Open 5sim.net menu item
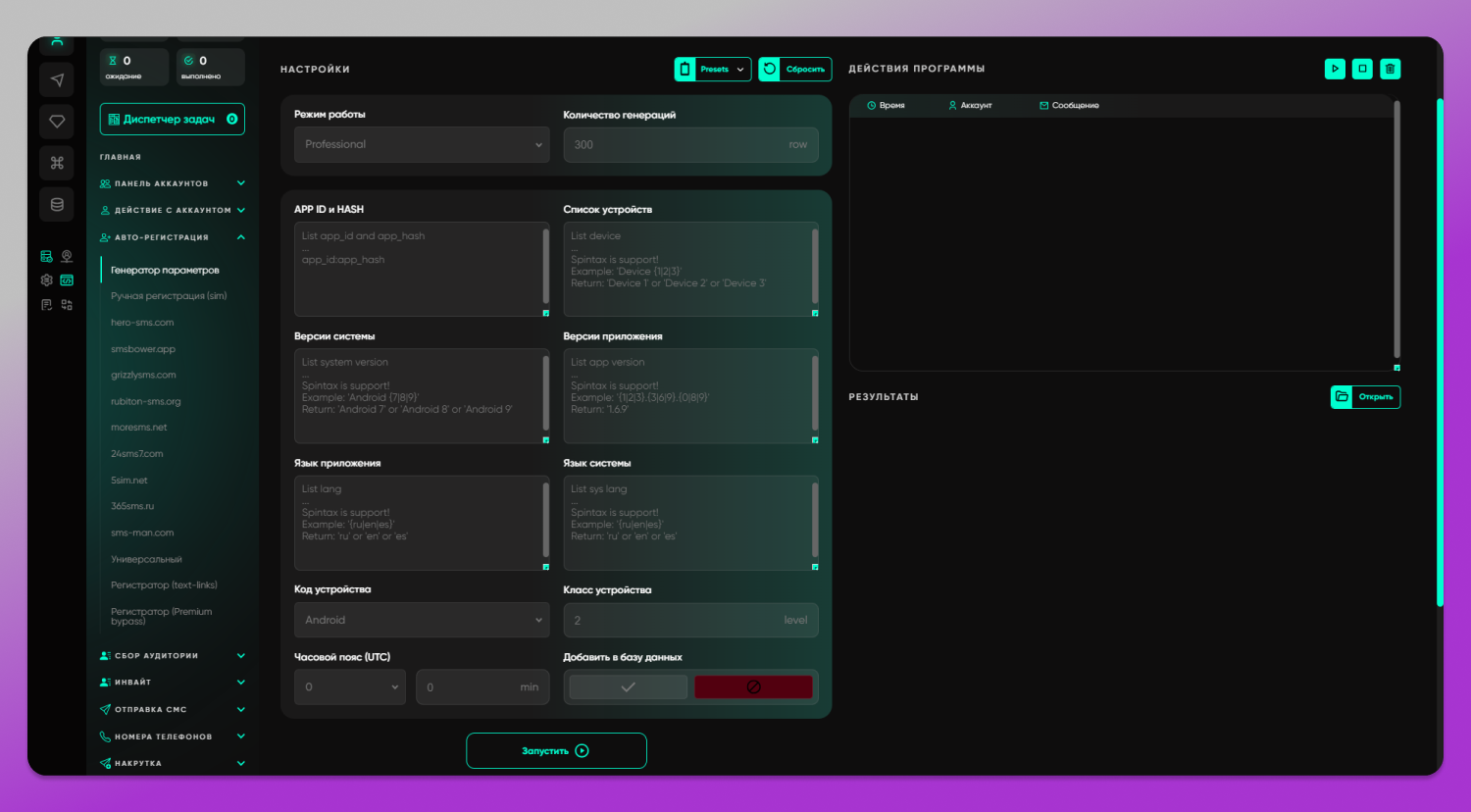1471x812 pixels. click(x=129, y=481)
